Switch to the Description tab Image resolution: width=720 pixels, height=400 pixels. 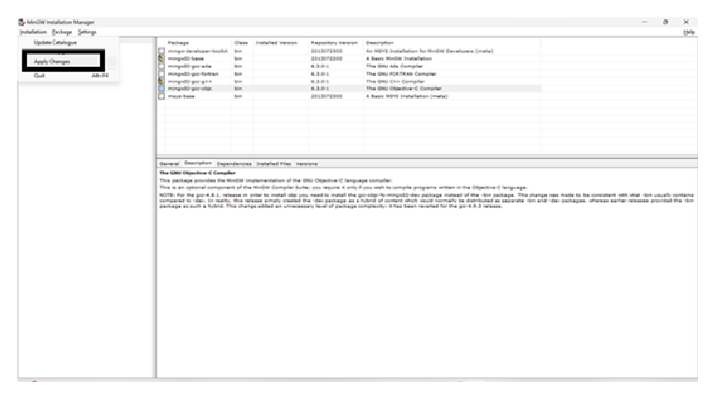click(198, 163)
